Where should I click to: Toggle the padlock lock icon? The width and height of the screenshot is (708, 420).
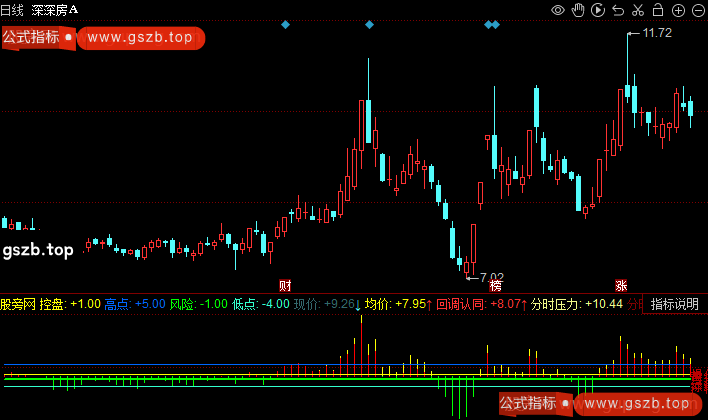tap(657, 10)
